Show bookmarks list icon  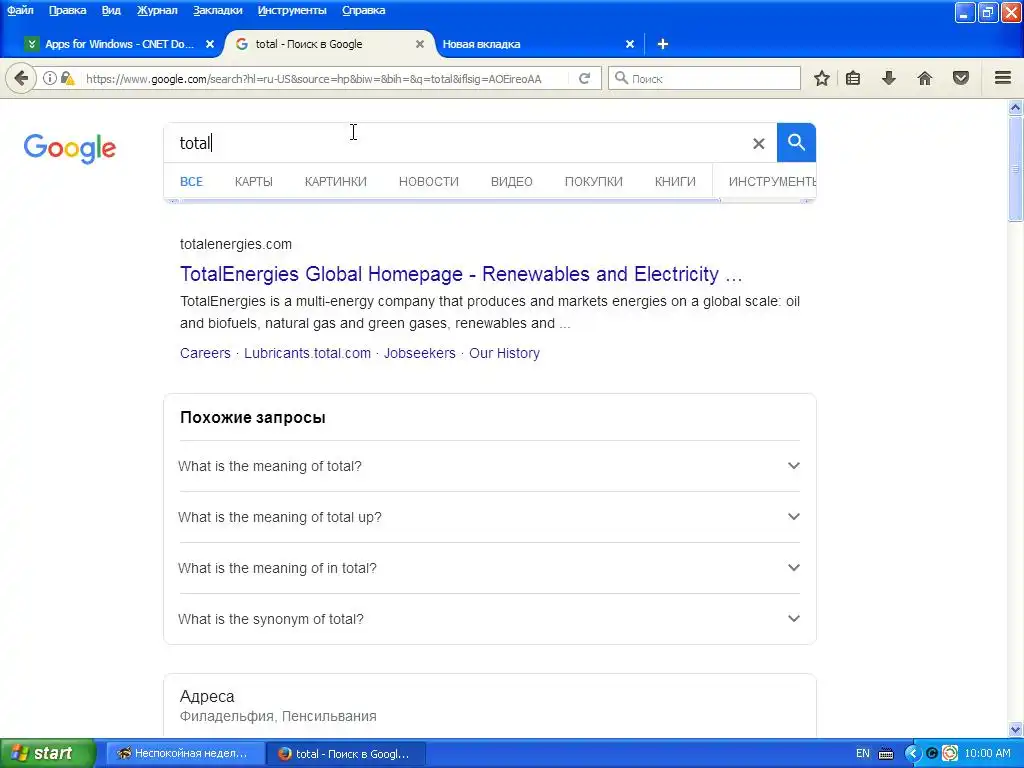click(853, 78)
